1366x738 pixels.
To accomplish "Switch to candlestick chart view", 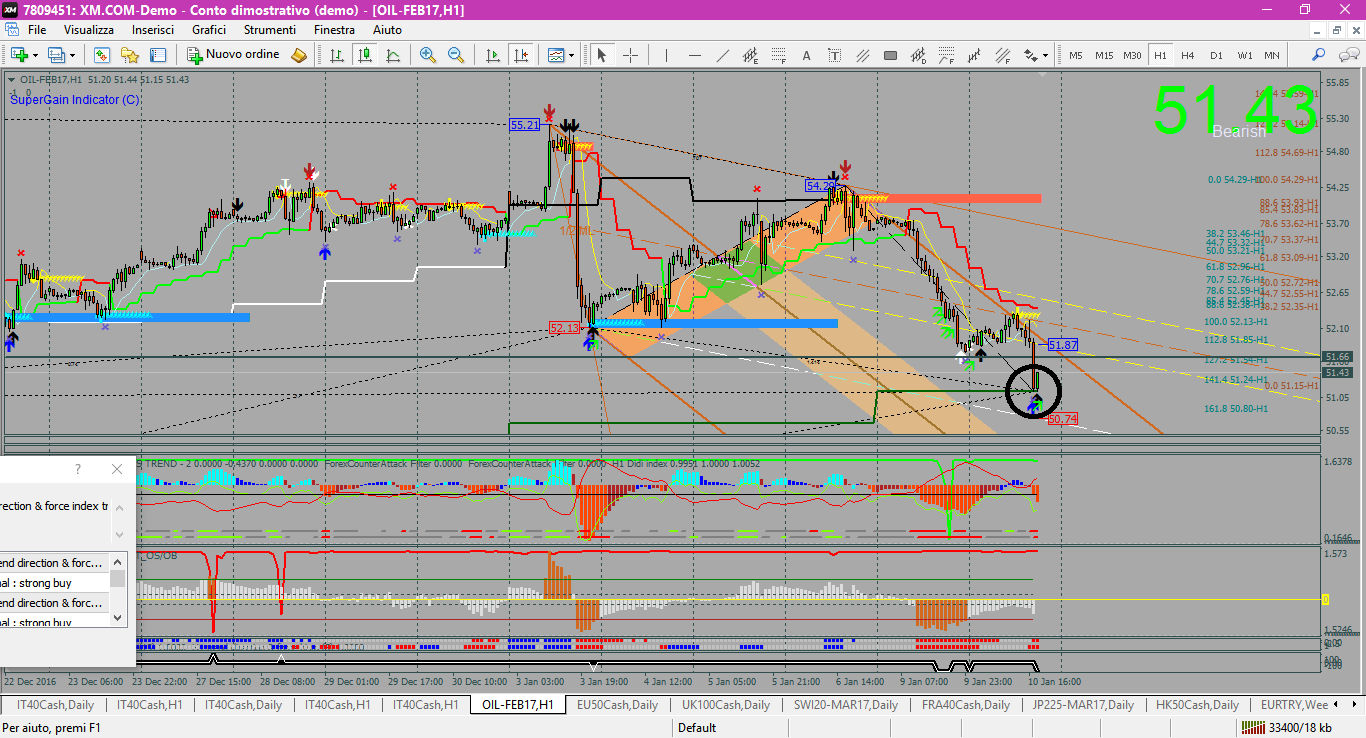I will click(x=364, y=55).
